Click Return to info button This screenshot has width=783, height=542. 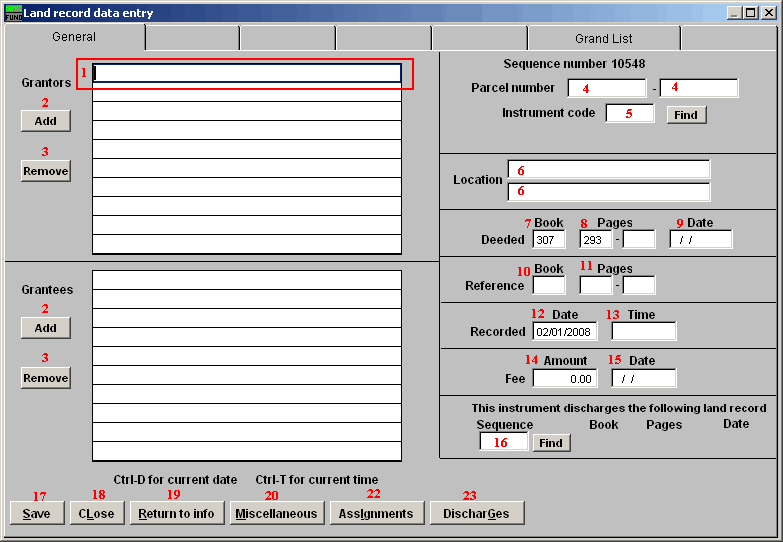[x=176, y=514]
